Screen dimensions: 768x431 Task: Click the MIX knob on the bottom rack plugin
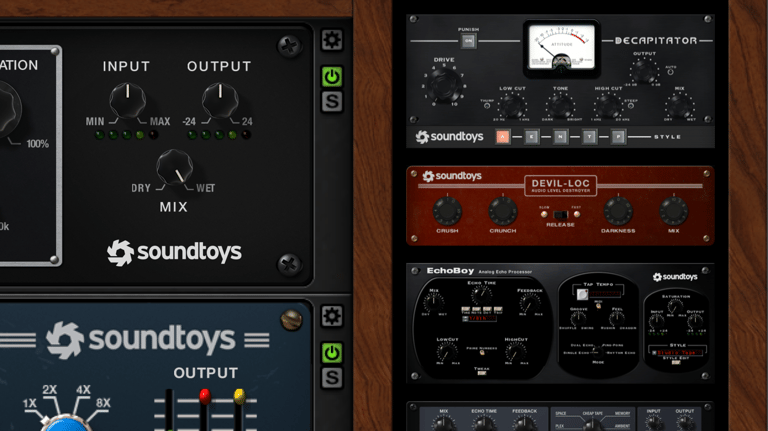(x=443, y=424)
